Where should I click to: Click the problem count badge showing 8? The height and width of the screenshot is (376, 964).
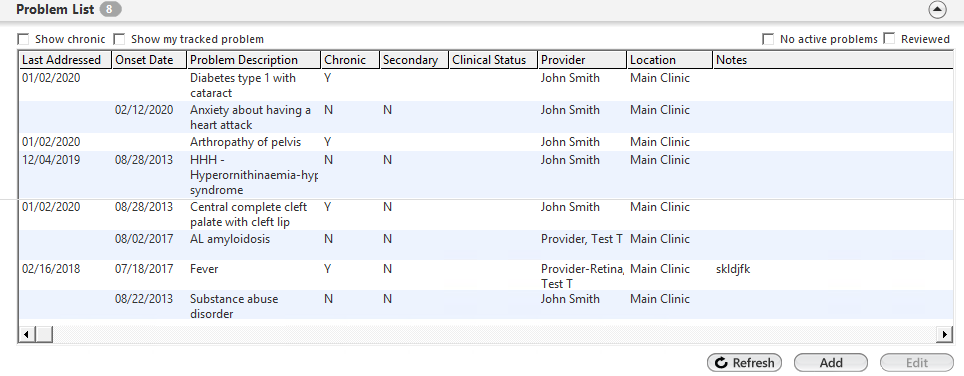(110, 10)
